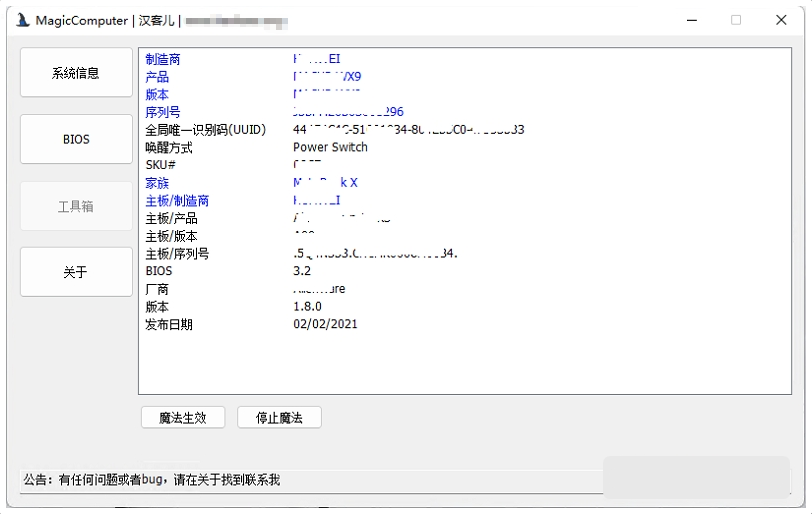Viewport: 812px width, 514px height.
Task: Minimize the MagicComputer window
Action: click(692, 20)
